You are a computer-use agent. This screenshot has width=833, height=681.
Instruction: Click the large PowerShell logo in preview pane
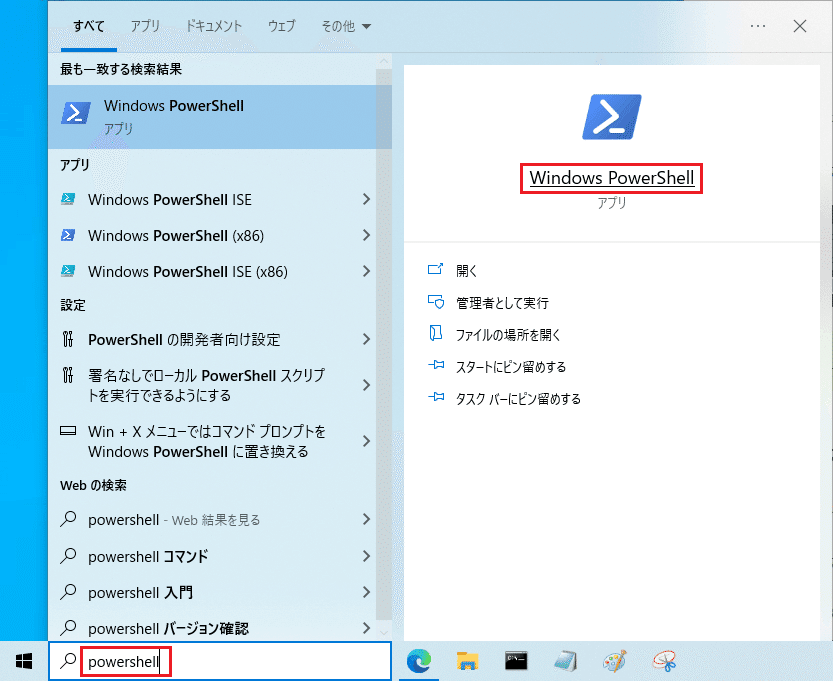(611, 117)
